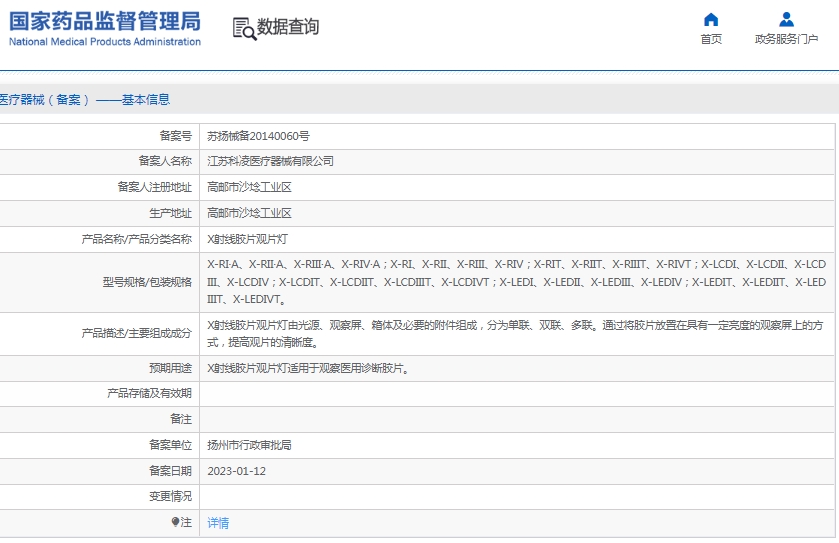Click the home (首页) house icon
Viewport: 839px width, 543px height.
[x=711, y=20]
